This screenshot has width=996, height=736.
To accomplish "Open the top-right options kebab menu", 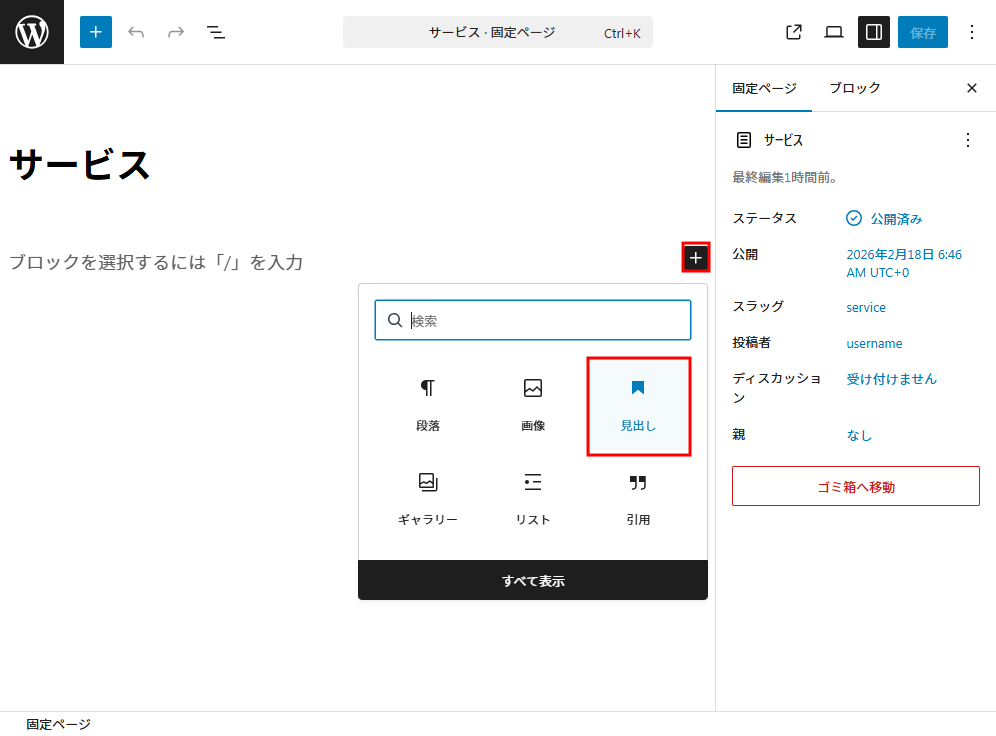I will coord(971,32).
